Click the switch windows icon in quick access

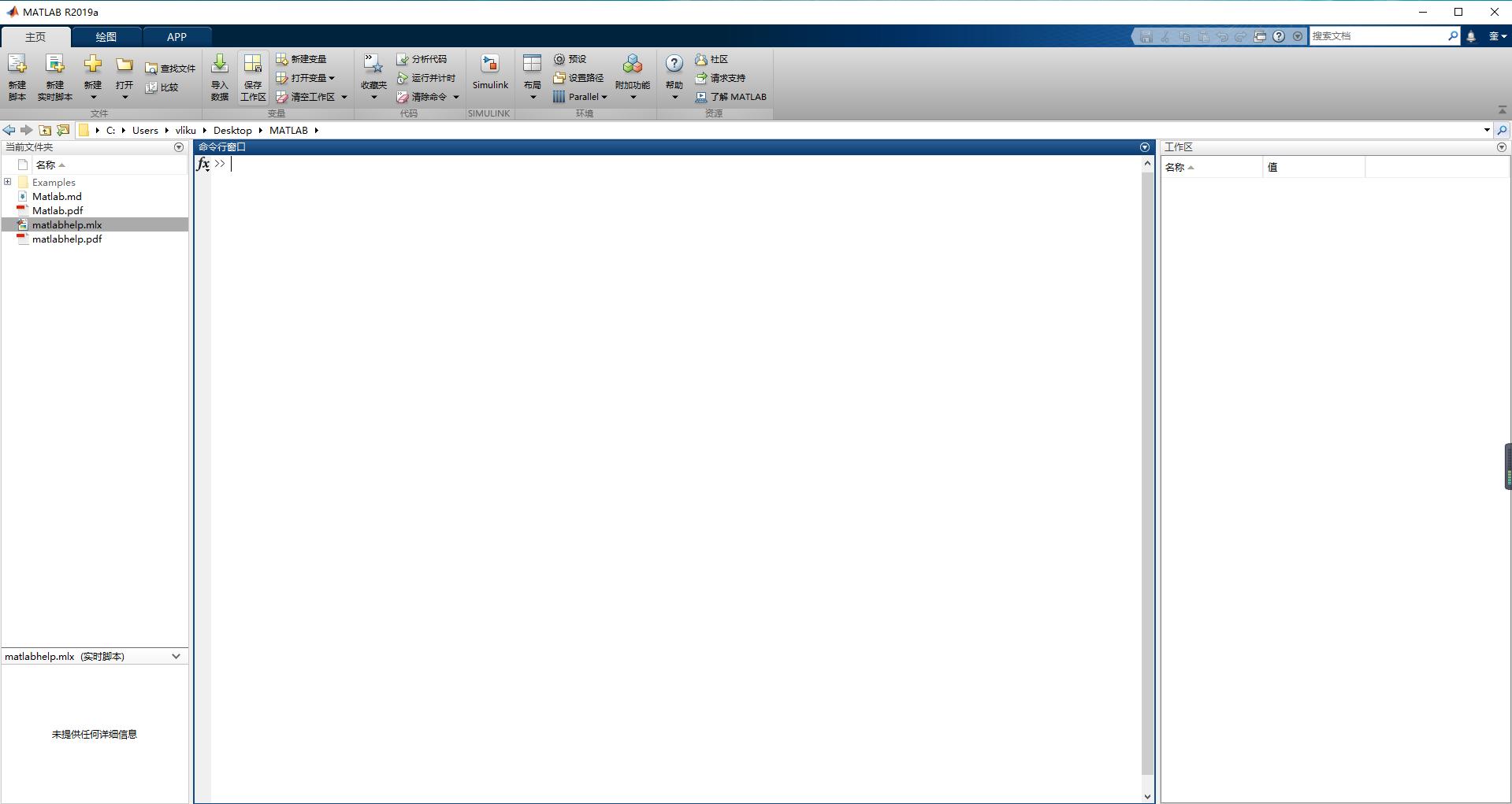coord(1260,36)
